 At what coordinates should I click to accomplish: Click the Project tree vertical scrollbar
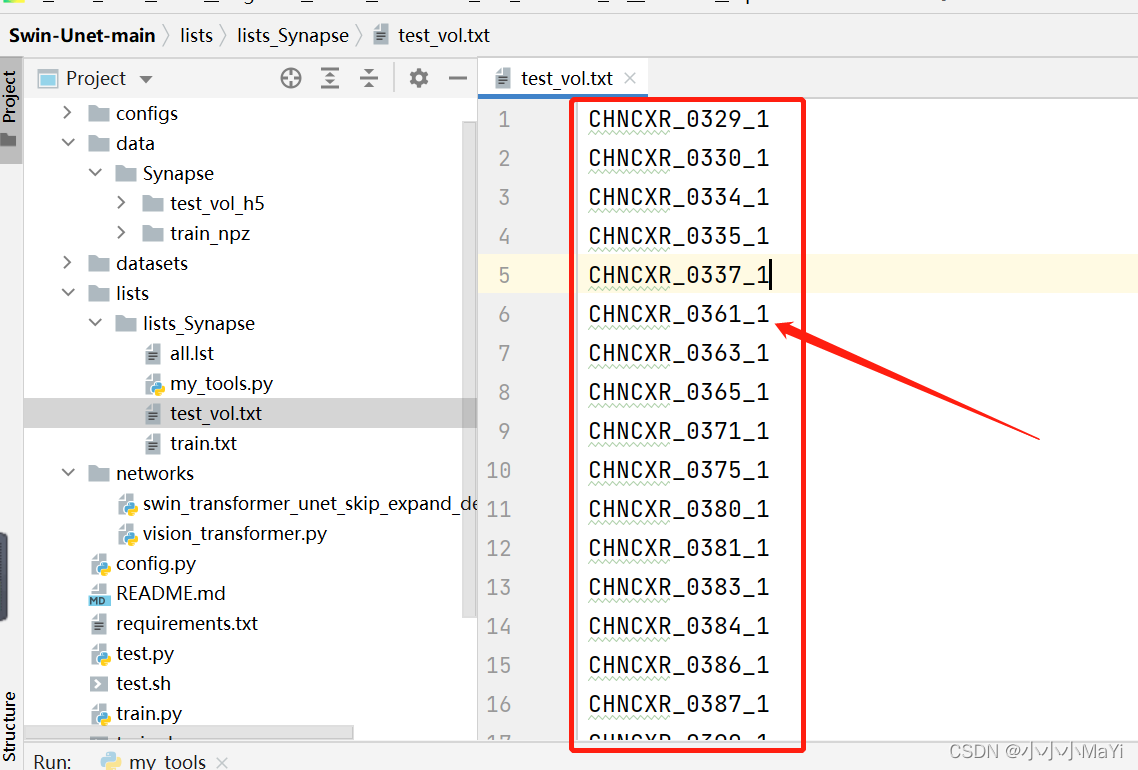[469, 370]
